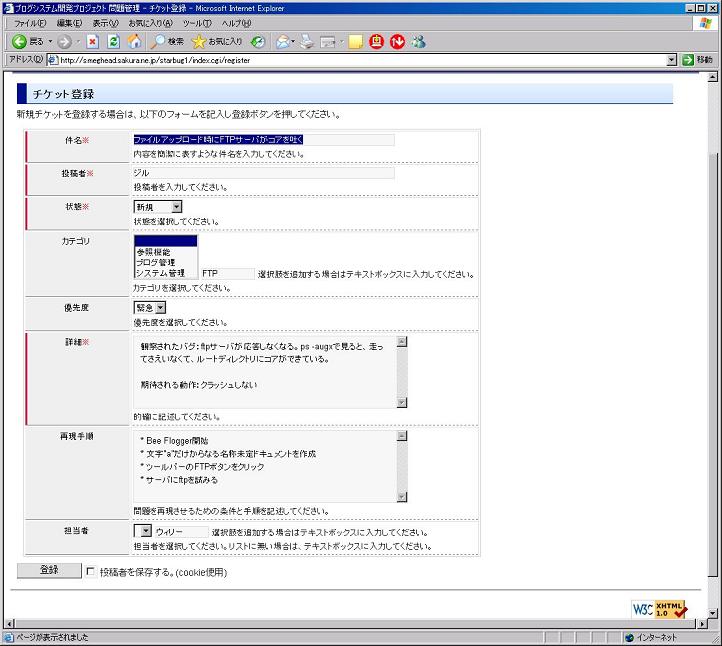Click the W3C XHTML 1.0 badge
Viewport: 722px width, 646px height.
(659, 609)
